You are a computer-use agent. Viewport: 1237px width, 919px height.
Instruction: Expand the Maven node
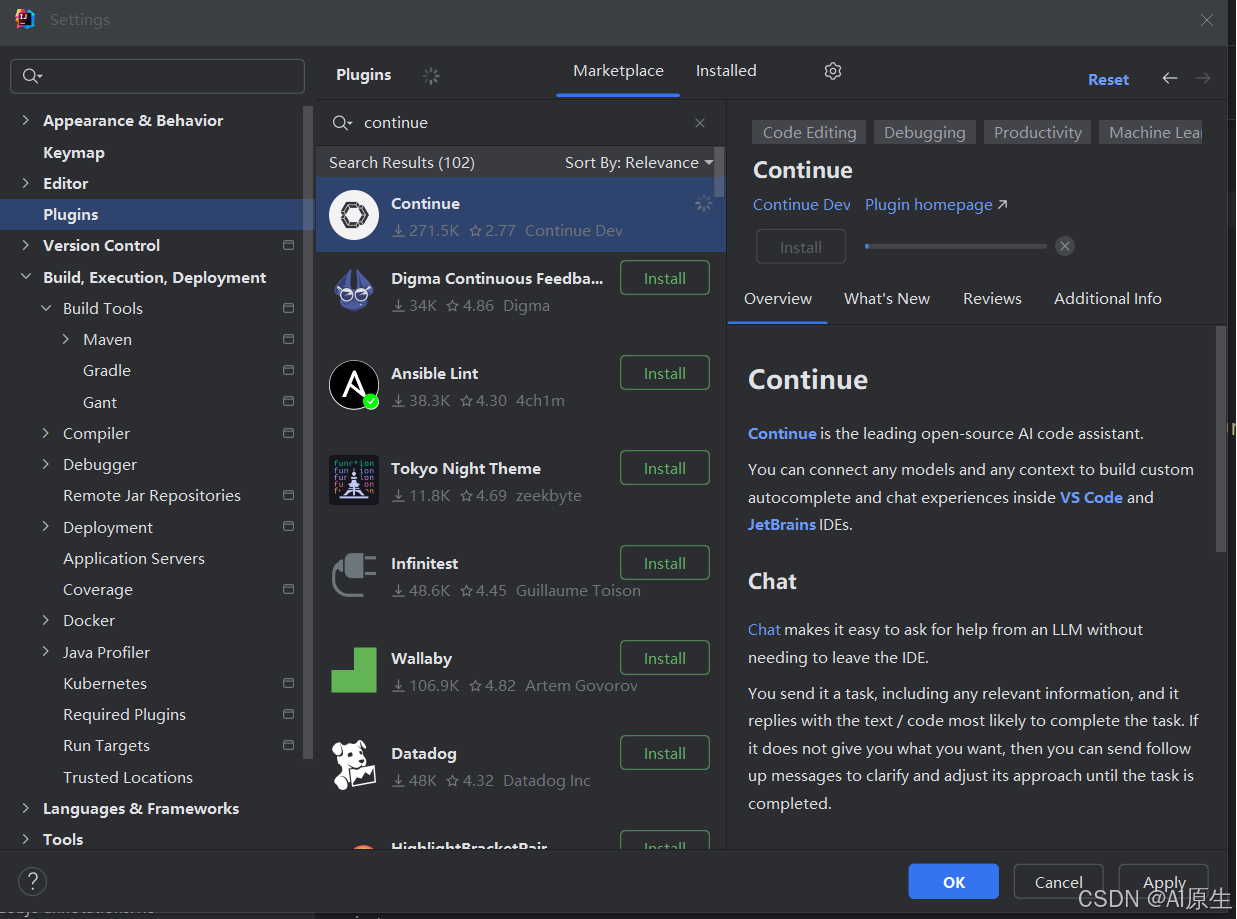point(66,340)
